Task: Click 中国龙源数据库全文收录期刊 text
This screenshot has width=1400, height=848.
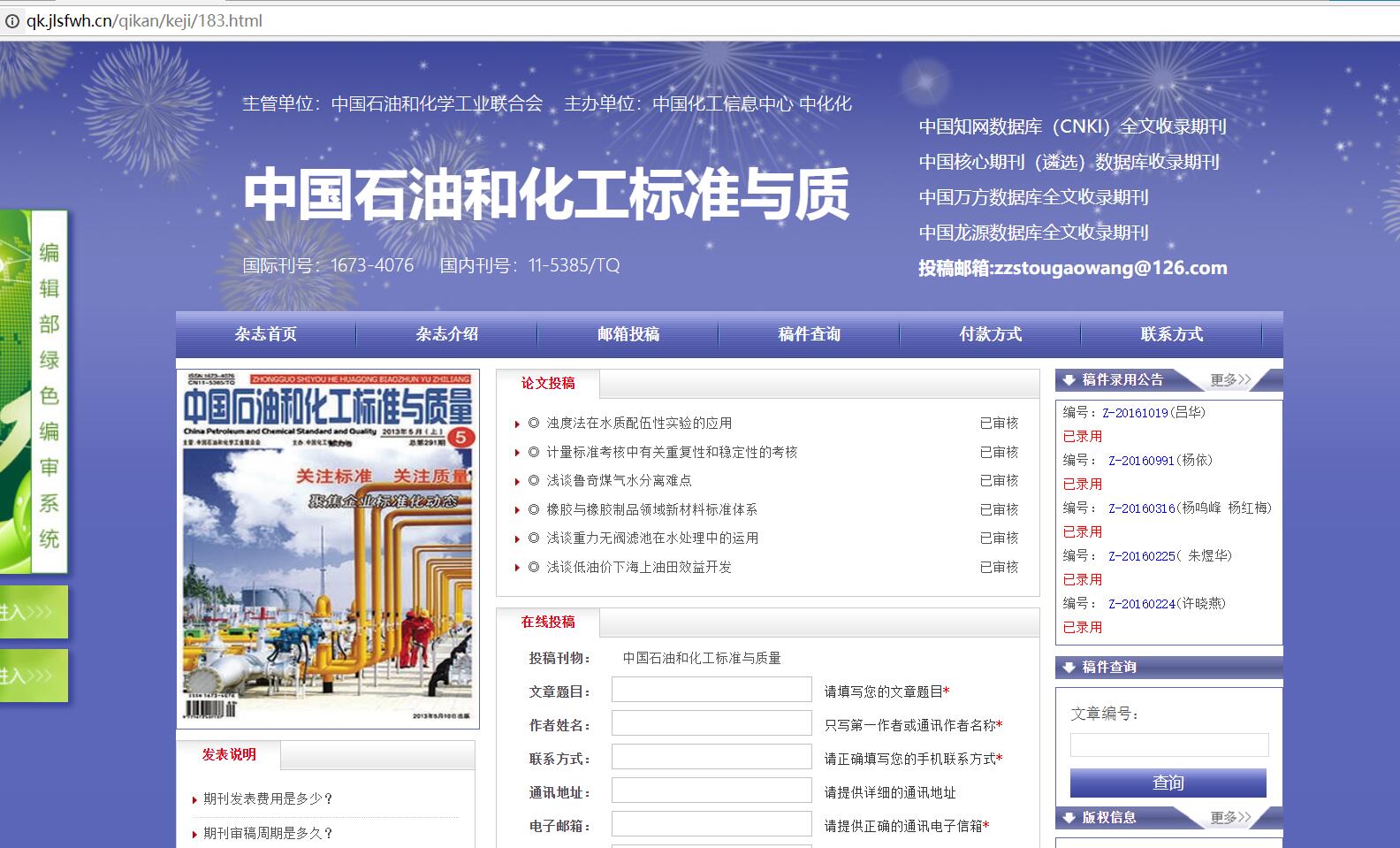Action: [1034, 233]
